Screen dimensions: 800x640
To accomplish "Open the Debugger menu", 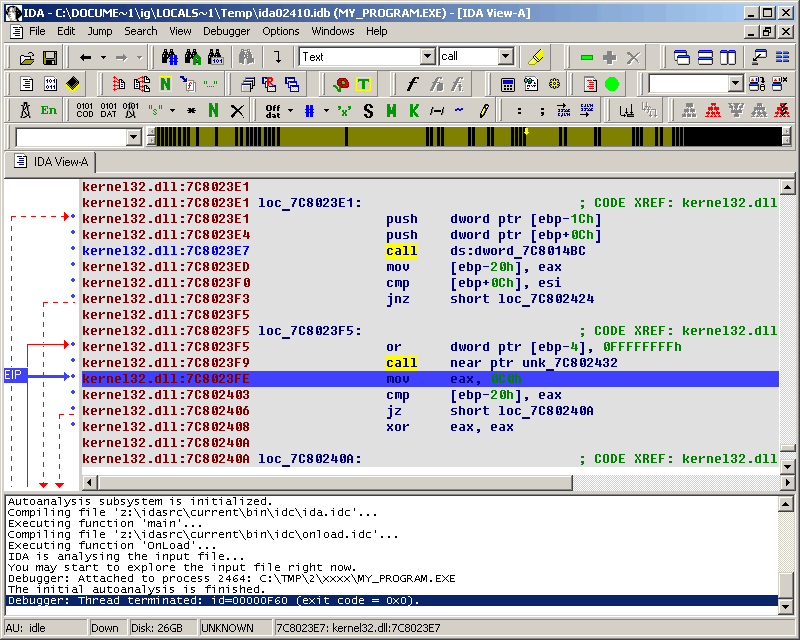I will [x=226, y=31].
